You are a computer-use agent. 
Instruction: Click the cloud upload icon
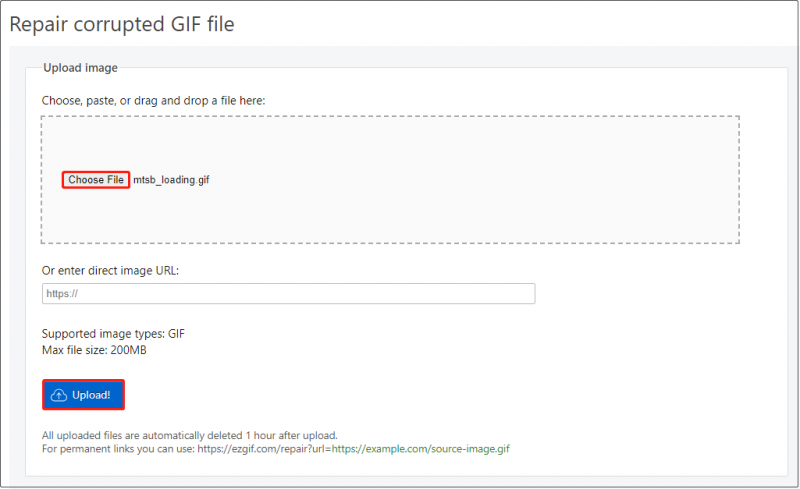pyautogui.click(x=59, y=395)
